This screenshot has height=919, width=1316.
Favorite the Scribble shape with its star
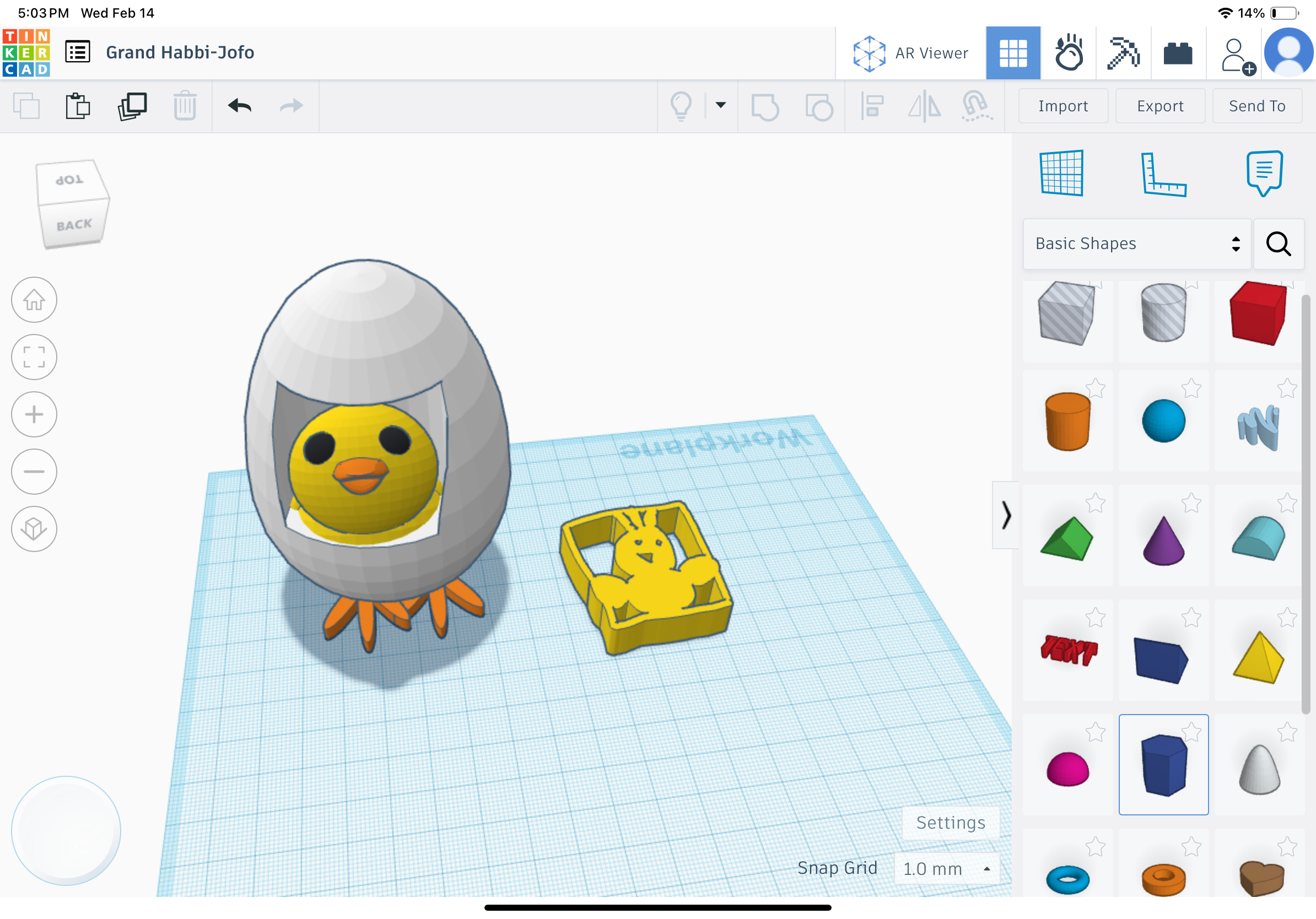click(x=1287, y=388)
